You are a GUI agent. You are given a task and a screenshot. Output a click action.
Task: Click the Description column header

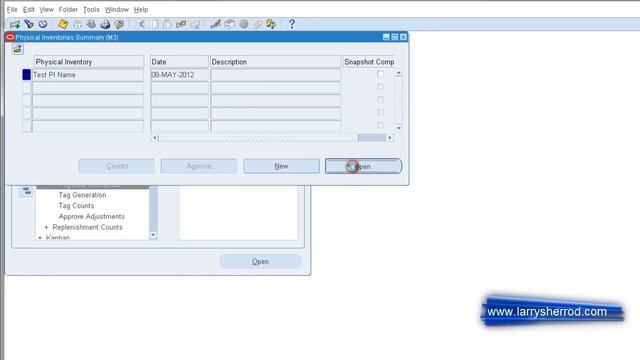pos(276,62)
